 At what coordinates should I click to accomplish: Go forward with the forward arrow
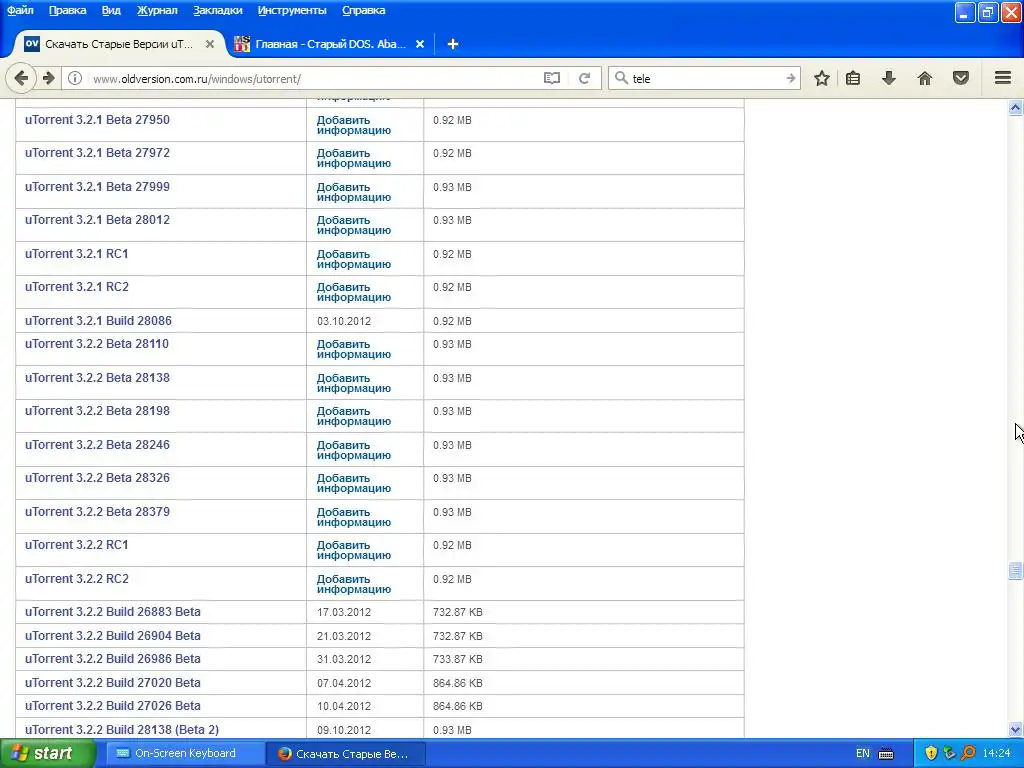click(x=49, y=78)
